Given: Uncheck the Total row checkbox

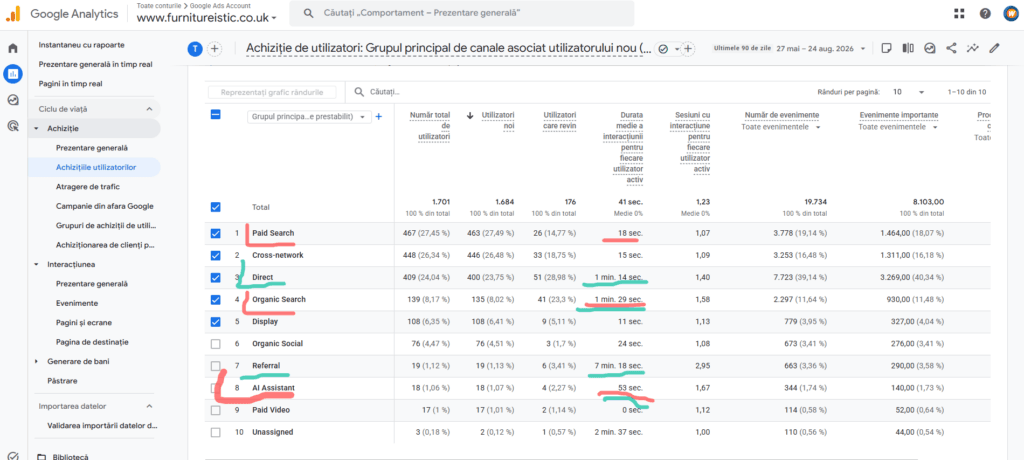Looking at the screenshot, I should pyautogui.click(x=216, y=207).
